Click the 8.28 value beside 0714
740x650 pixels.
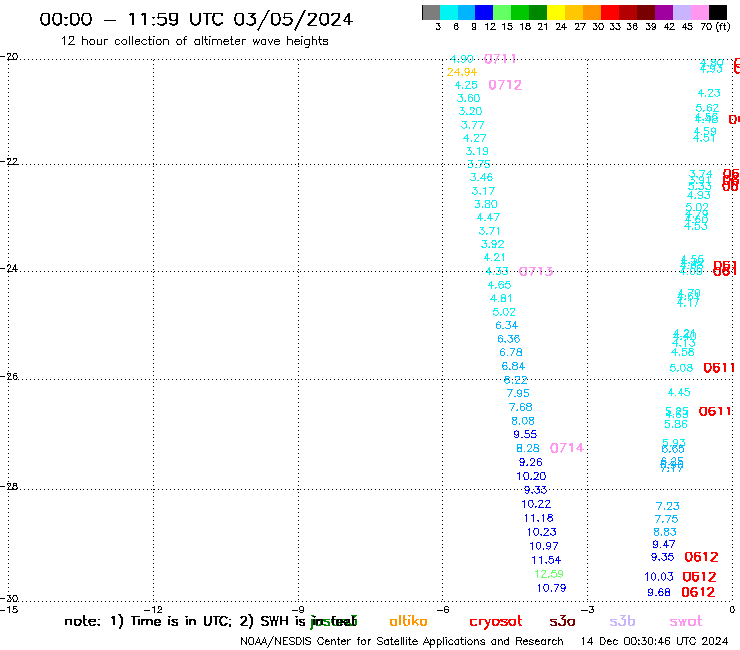528,448
